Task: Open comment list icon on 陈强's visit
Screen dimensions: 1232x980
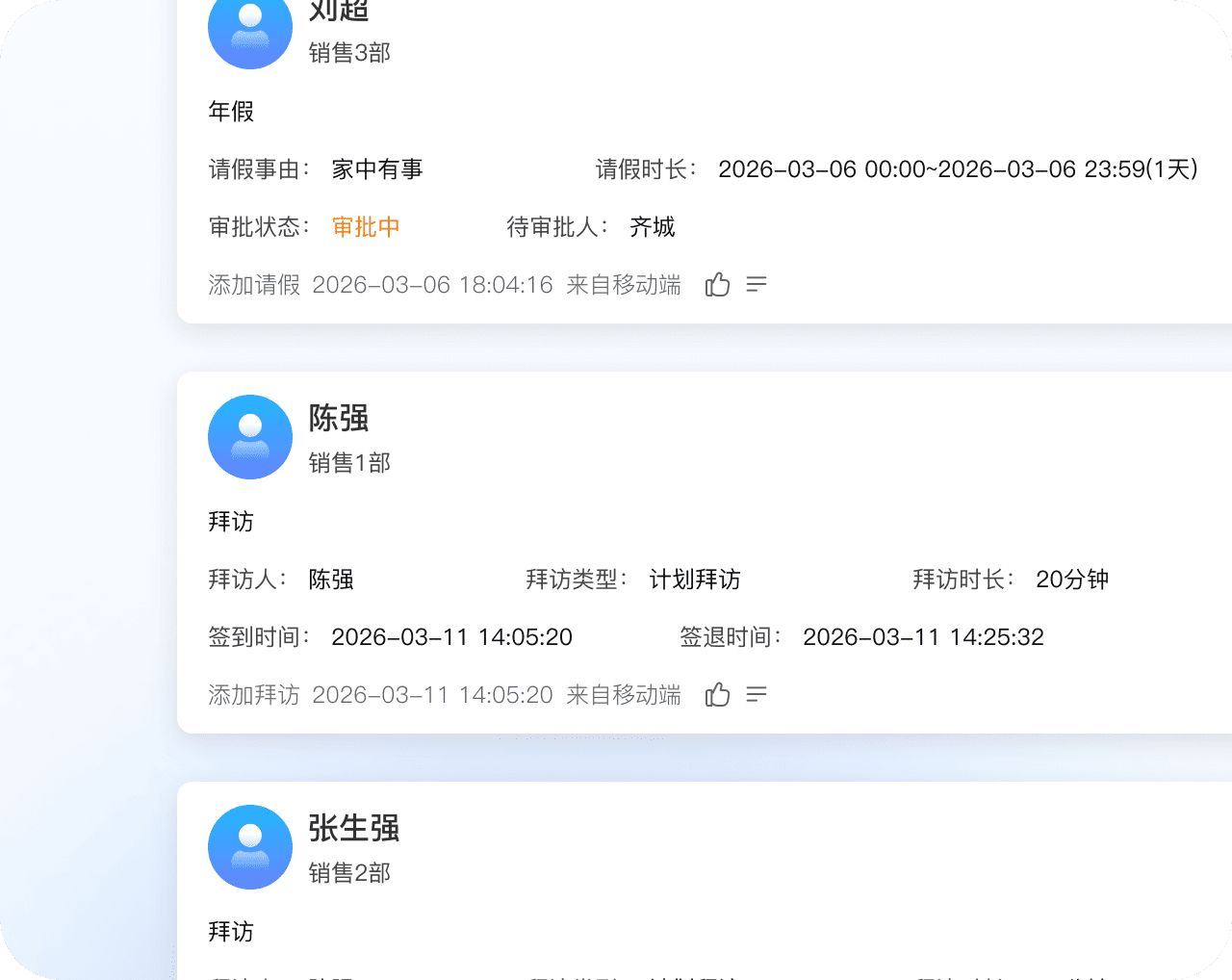Action: (757, 695)
